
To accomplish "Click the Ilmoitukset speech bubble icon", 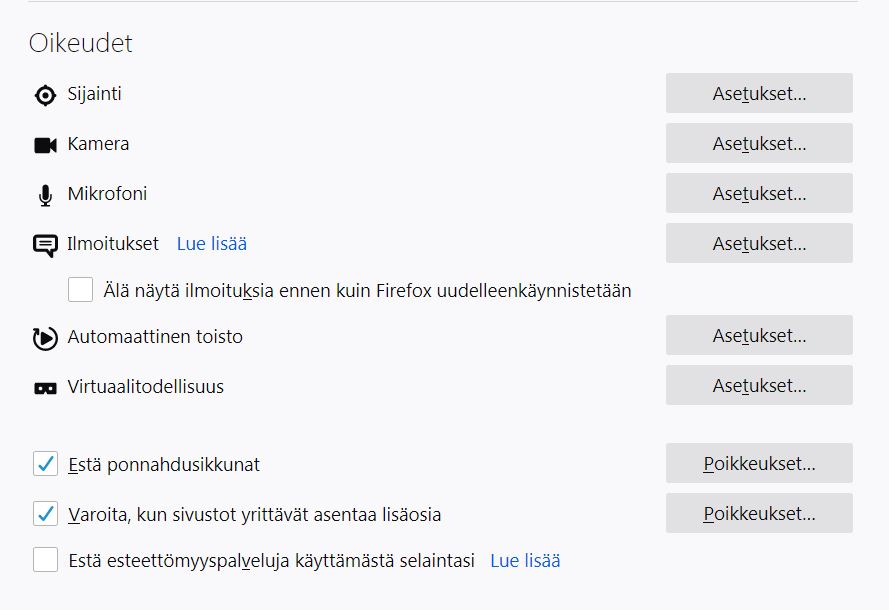I will (45, 245).
